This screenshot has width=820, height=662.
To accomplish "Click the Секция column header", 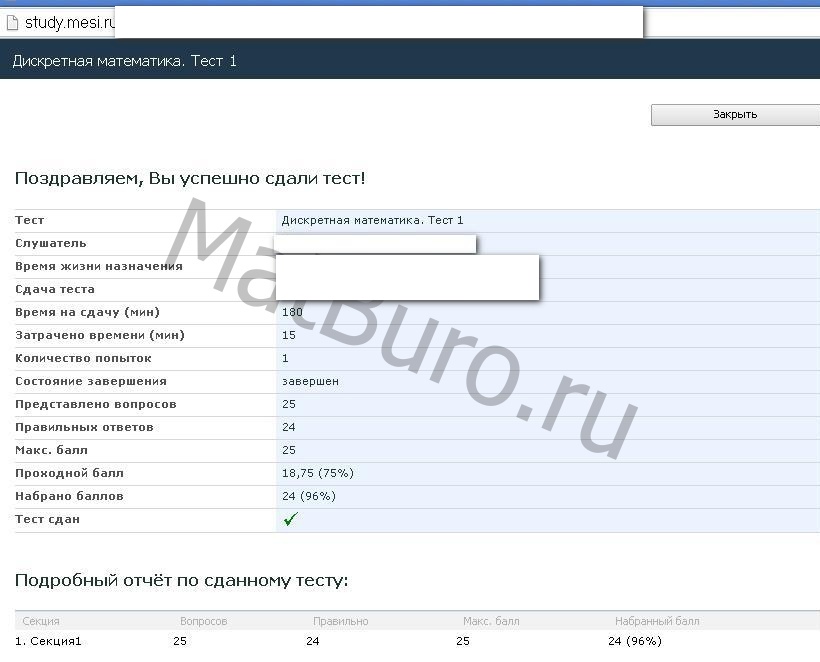I will 41,621.
